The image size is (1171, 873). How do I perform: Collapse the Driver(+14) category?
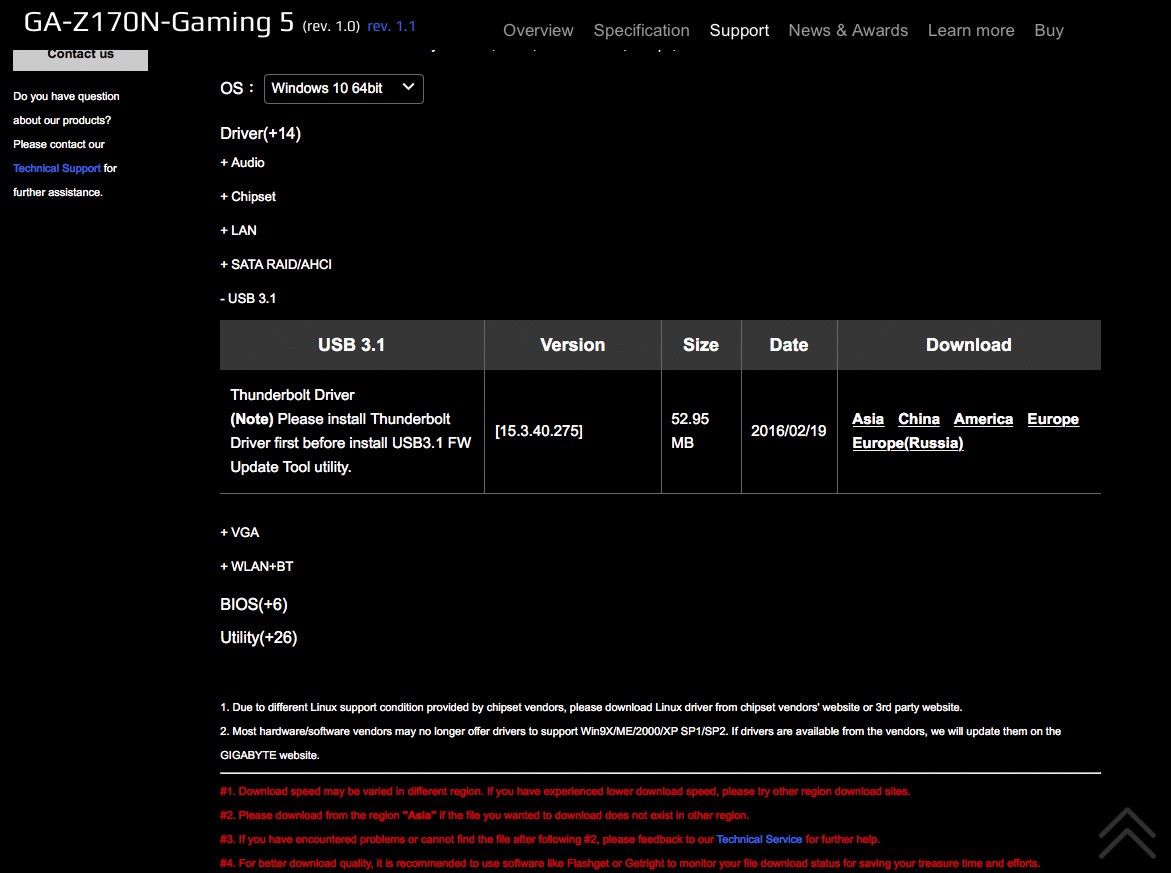point(261,134)
